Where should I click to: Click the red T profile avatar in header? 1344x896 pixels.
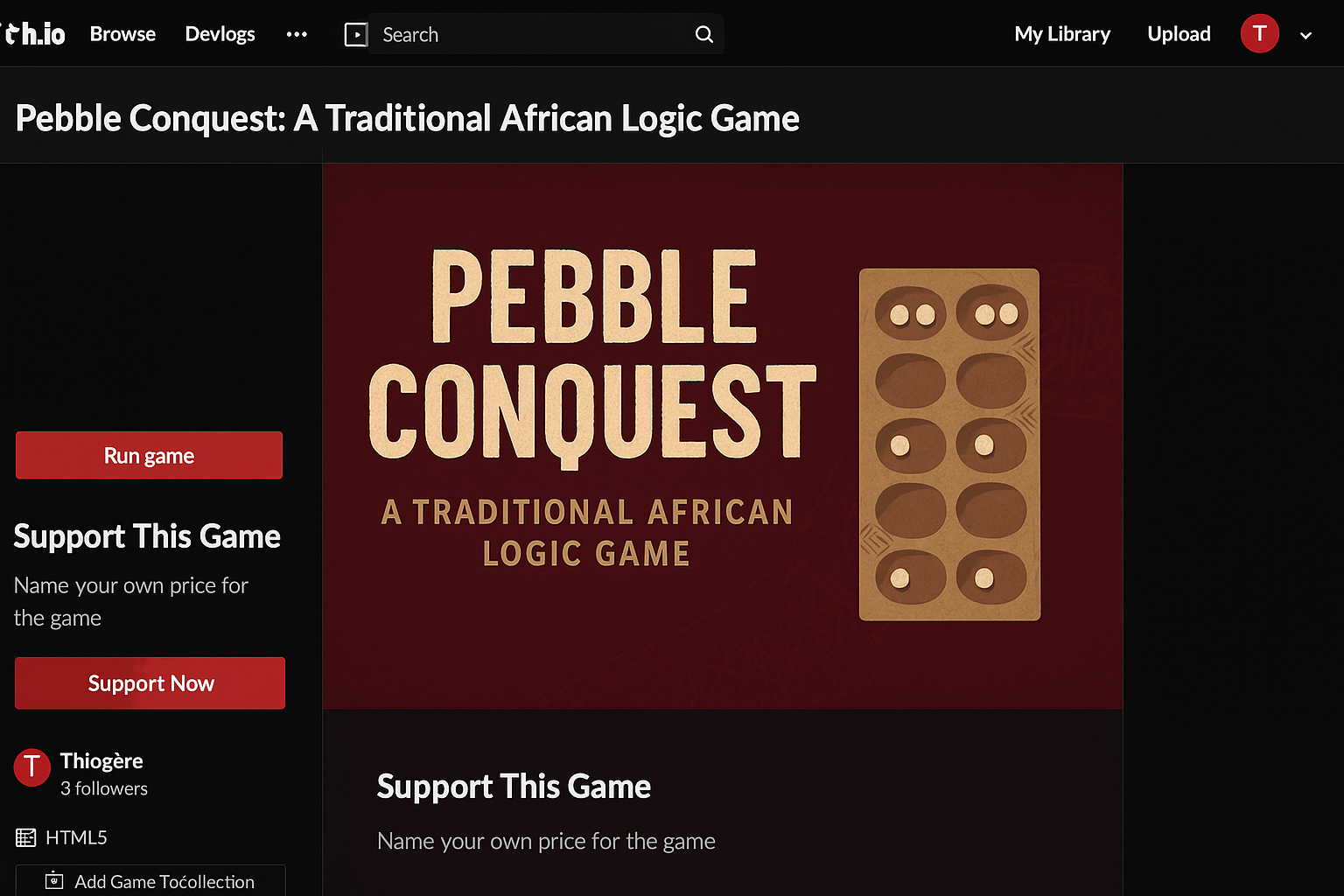pyautogui.click(x=1259, y=34)
